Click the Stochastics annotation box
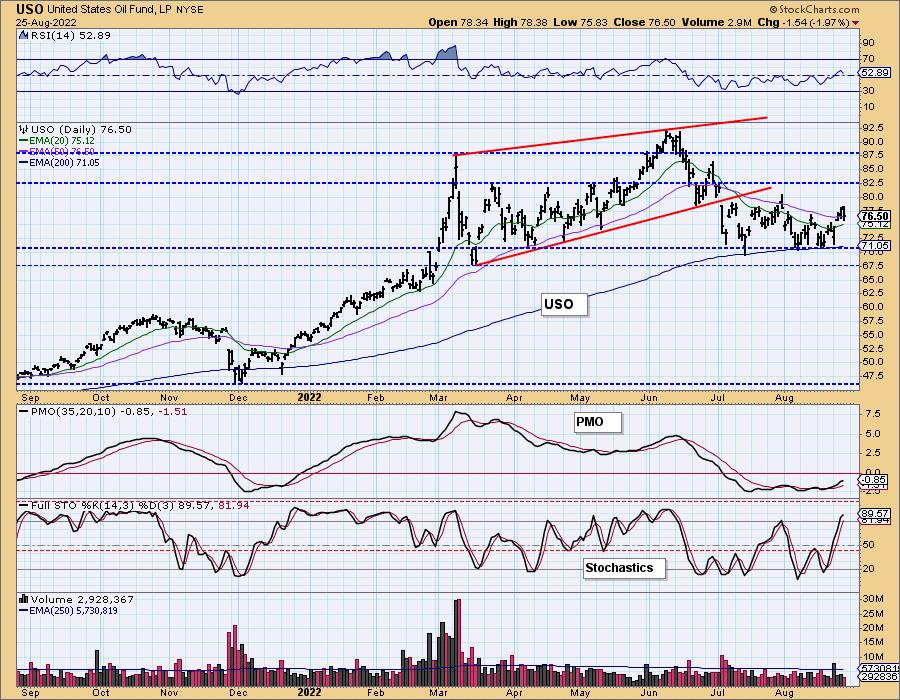 (624, 568)
